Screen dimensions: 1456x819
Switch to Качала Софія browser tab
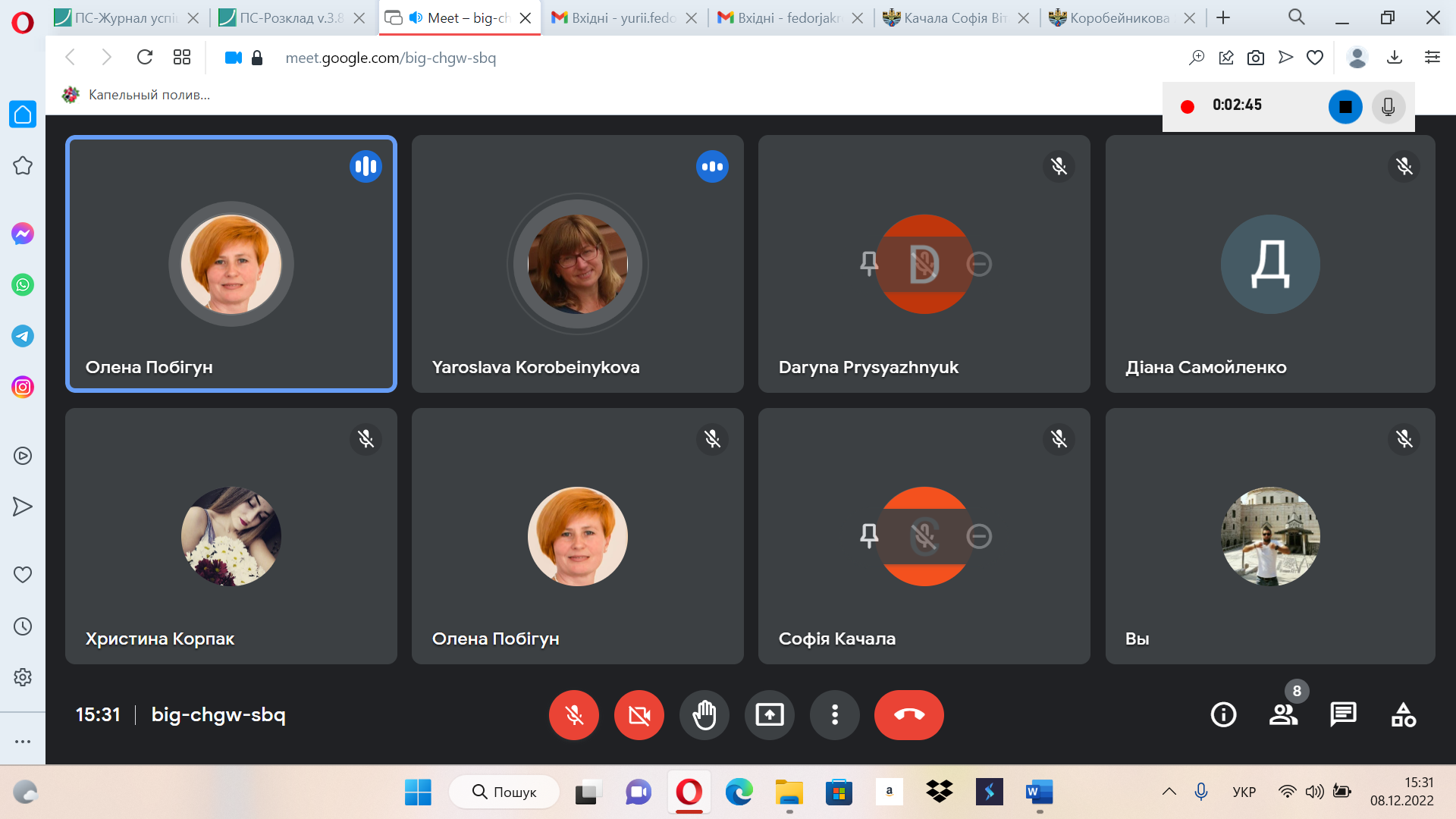pos(953,17)
